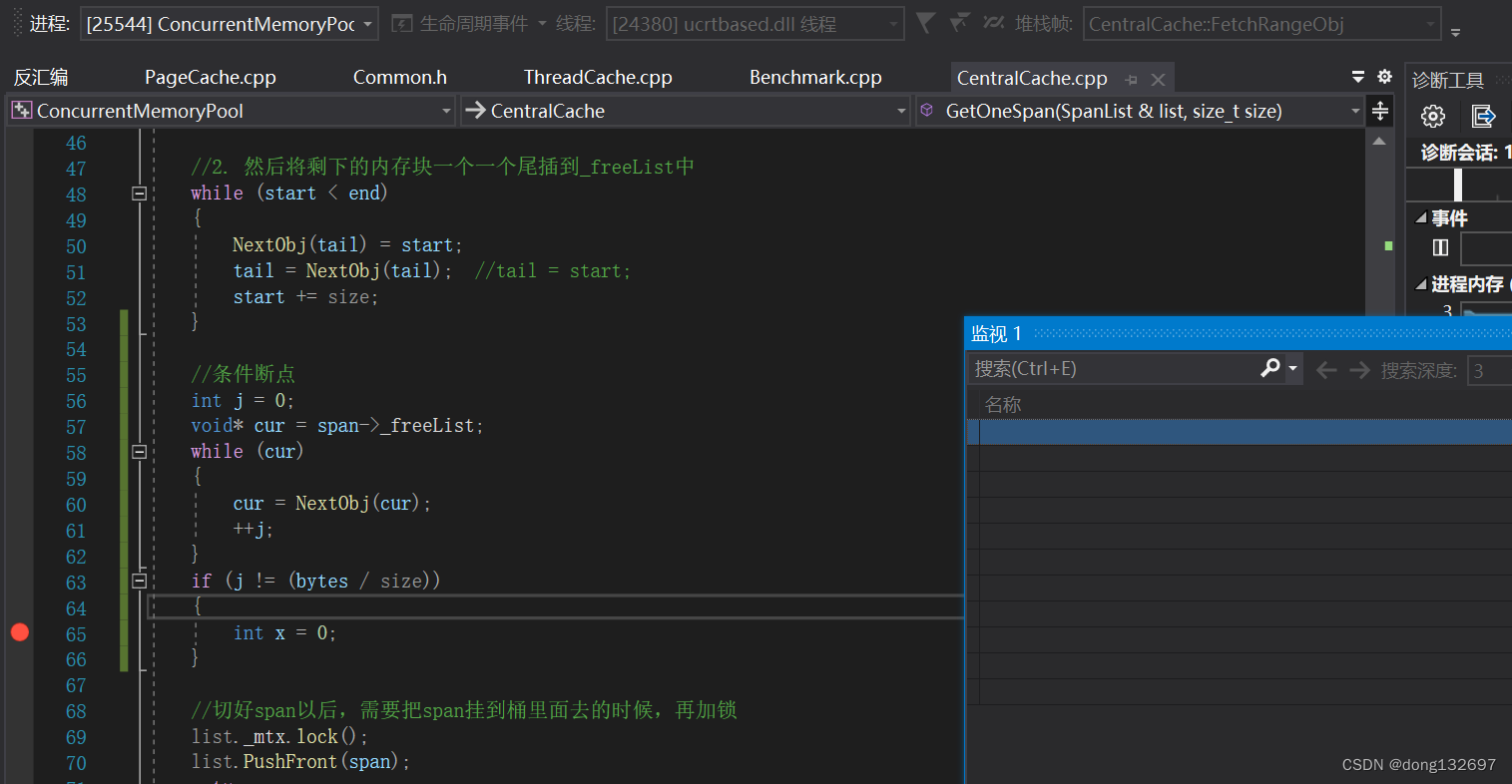Click the 名称 column header
Image resolution: width=1512 pixels, height=784 pixels.
(1003, 404)
